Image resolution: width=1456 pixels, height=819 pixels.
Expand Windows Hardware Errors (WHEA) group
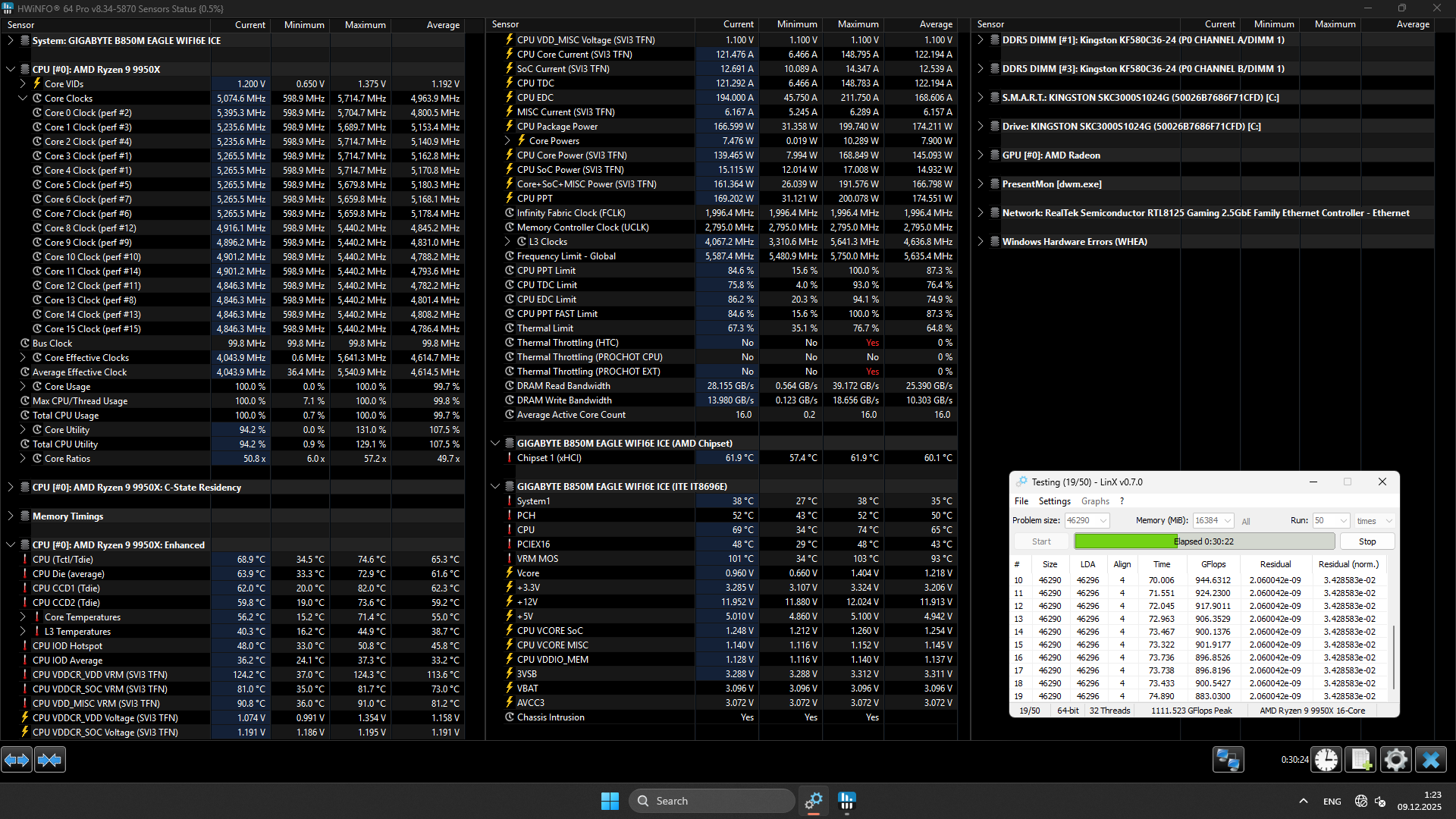click(981, 242)
